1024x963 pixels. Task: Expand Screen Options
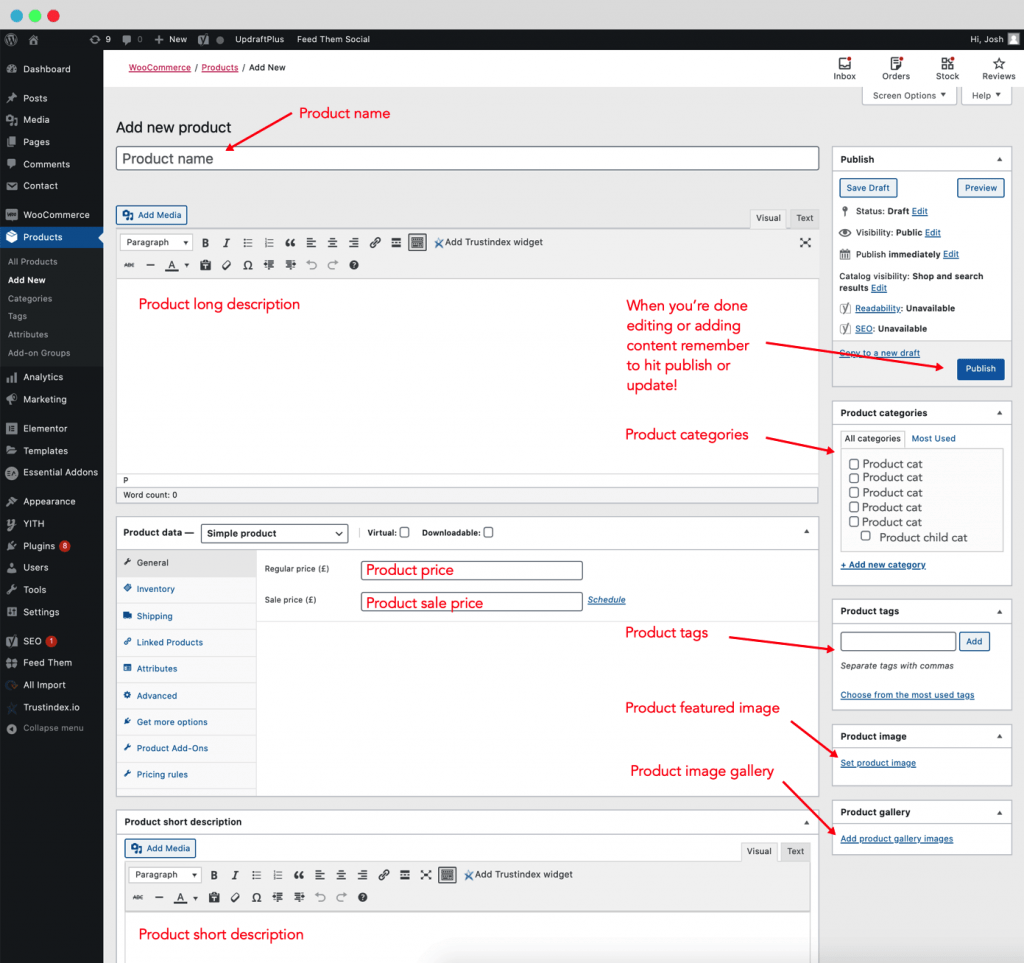(908, 94)
